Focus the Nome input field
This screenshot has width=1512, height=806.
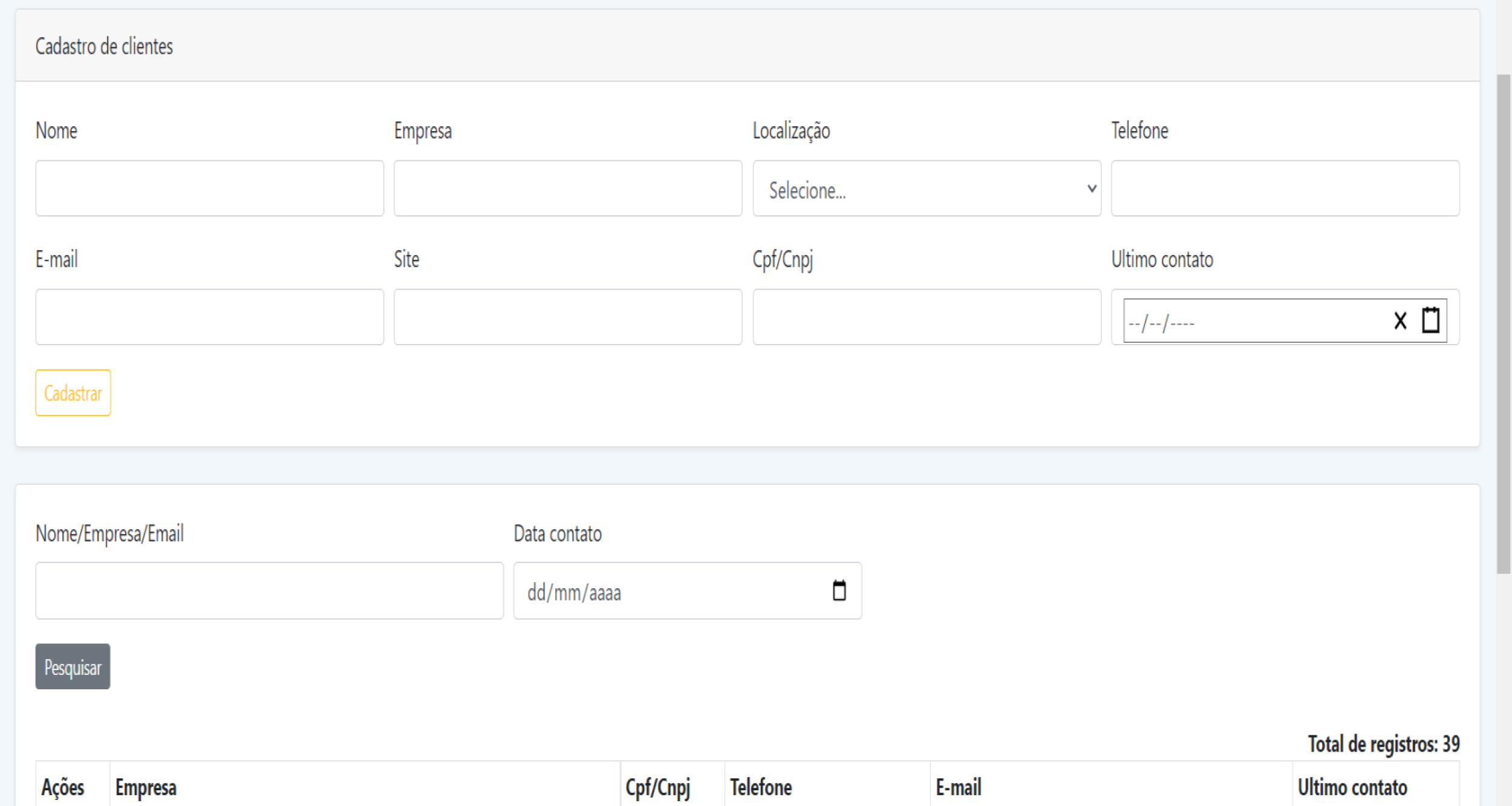[x=209, y=189]
